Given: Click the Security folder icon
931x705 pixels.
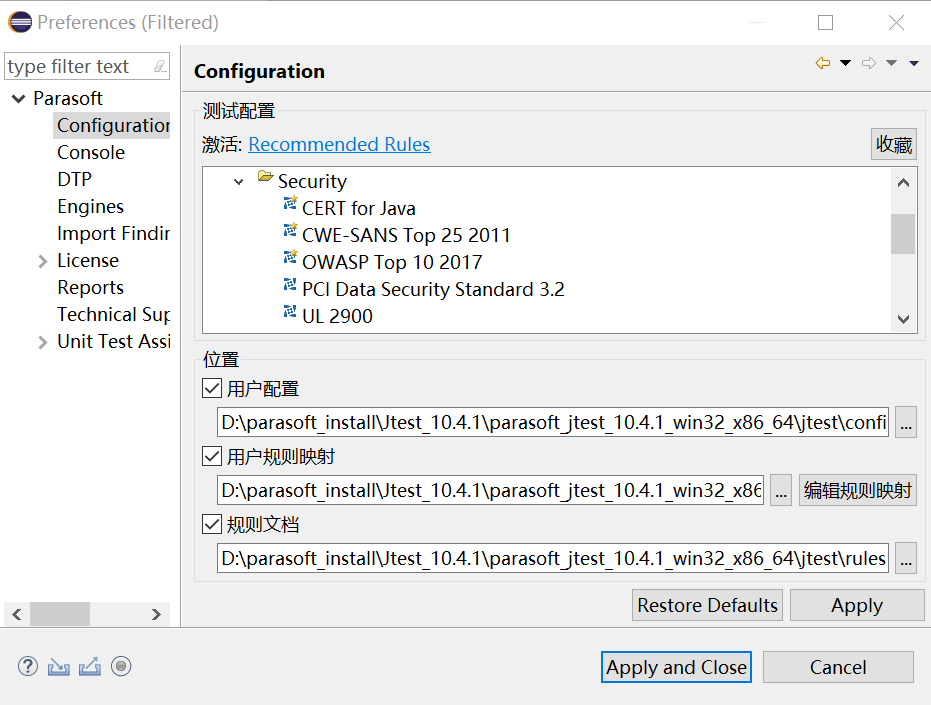Looking at the screenshot, I should 265,176.
